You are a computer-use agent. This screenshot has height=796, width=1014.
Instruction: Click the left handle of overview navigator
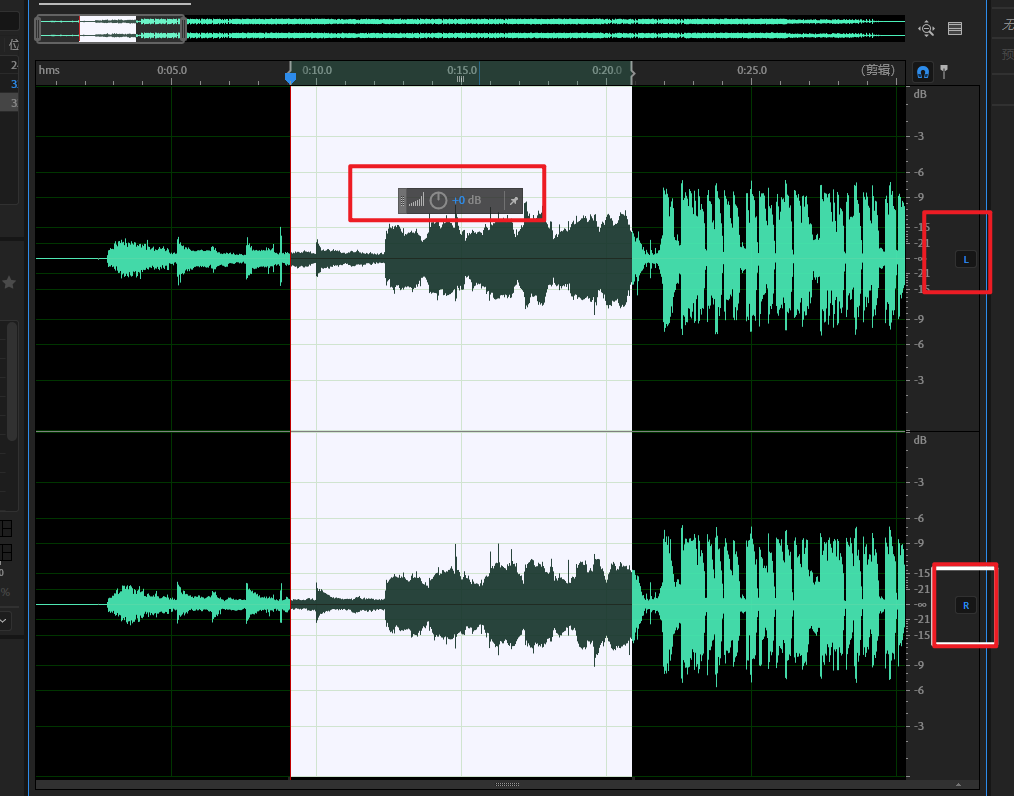(x=38, y=29)
